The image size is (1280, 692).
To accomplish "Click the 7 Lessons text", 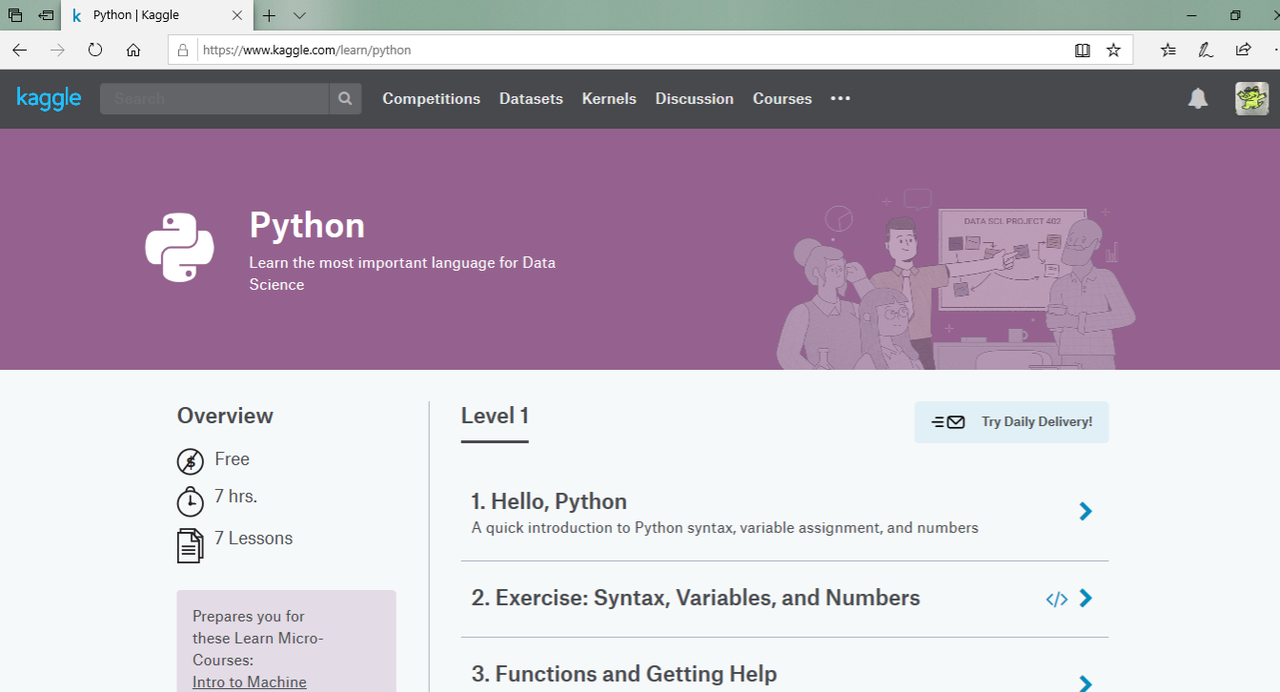I will (254, 538).
